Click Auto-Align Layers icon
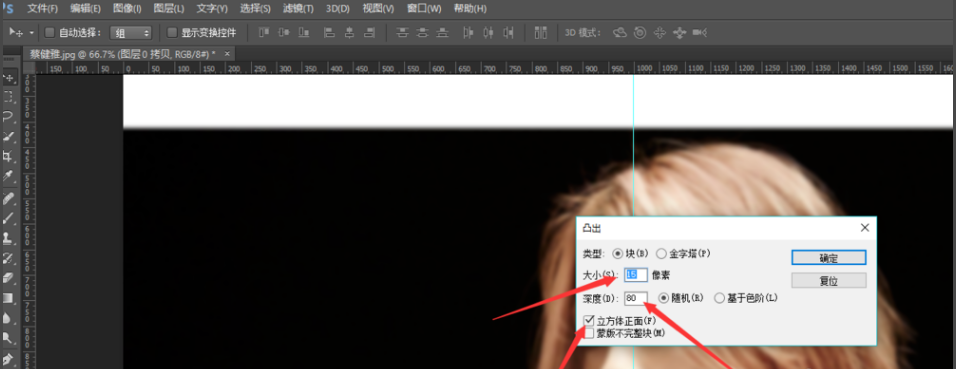The height and width of the screenshot is (369, 956). [x=541, y=32]
